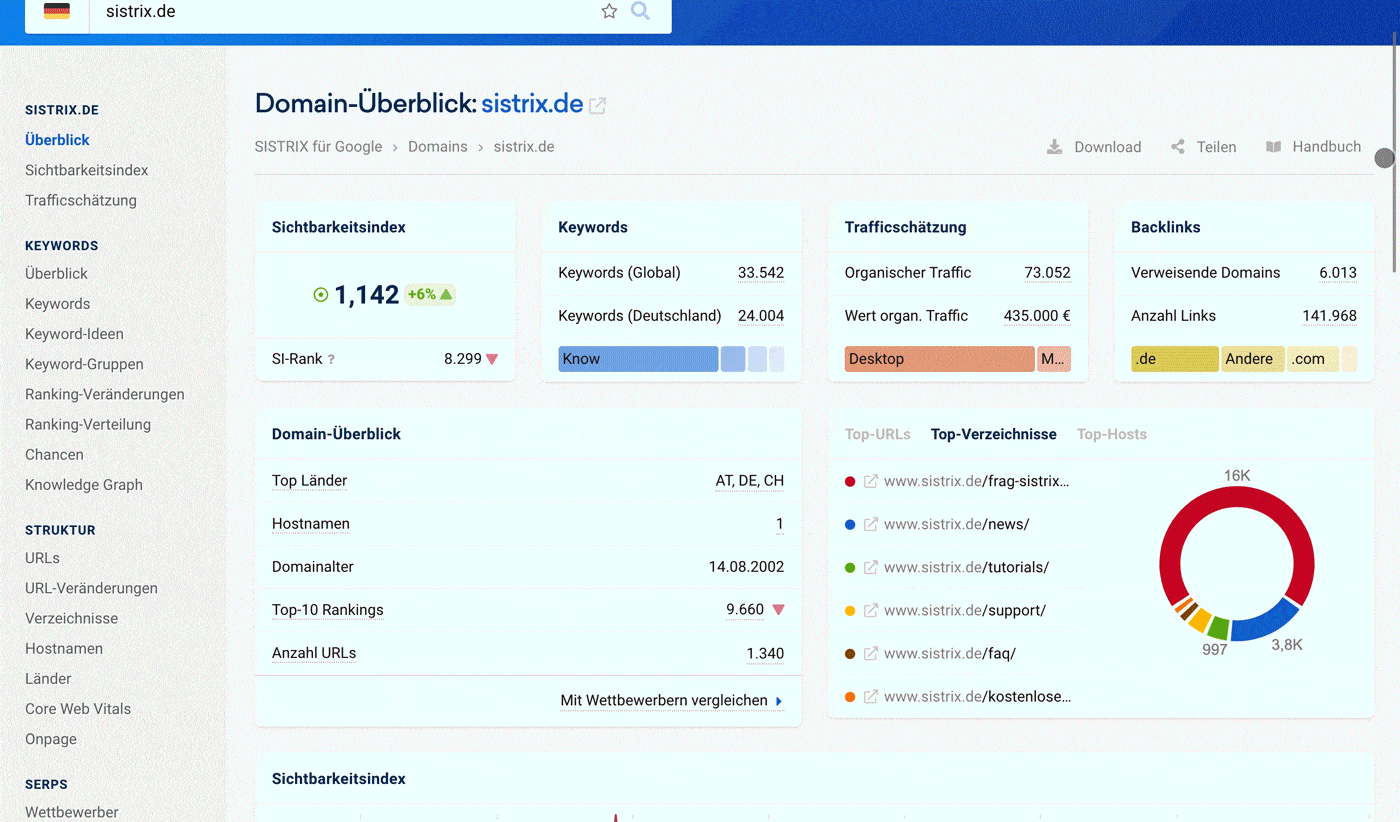Click the Download icon
1400x822 pixels.
pyautogui.click(x=1054, y=147)
